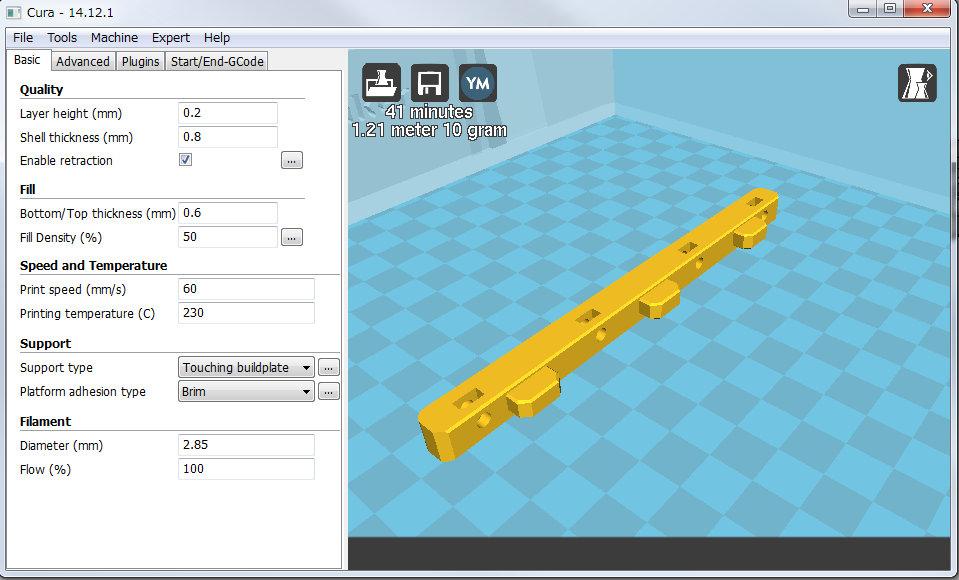959x580 pixels.
Task: Click the Printing temperature input field
Action: (x=246, y=313)
